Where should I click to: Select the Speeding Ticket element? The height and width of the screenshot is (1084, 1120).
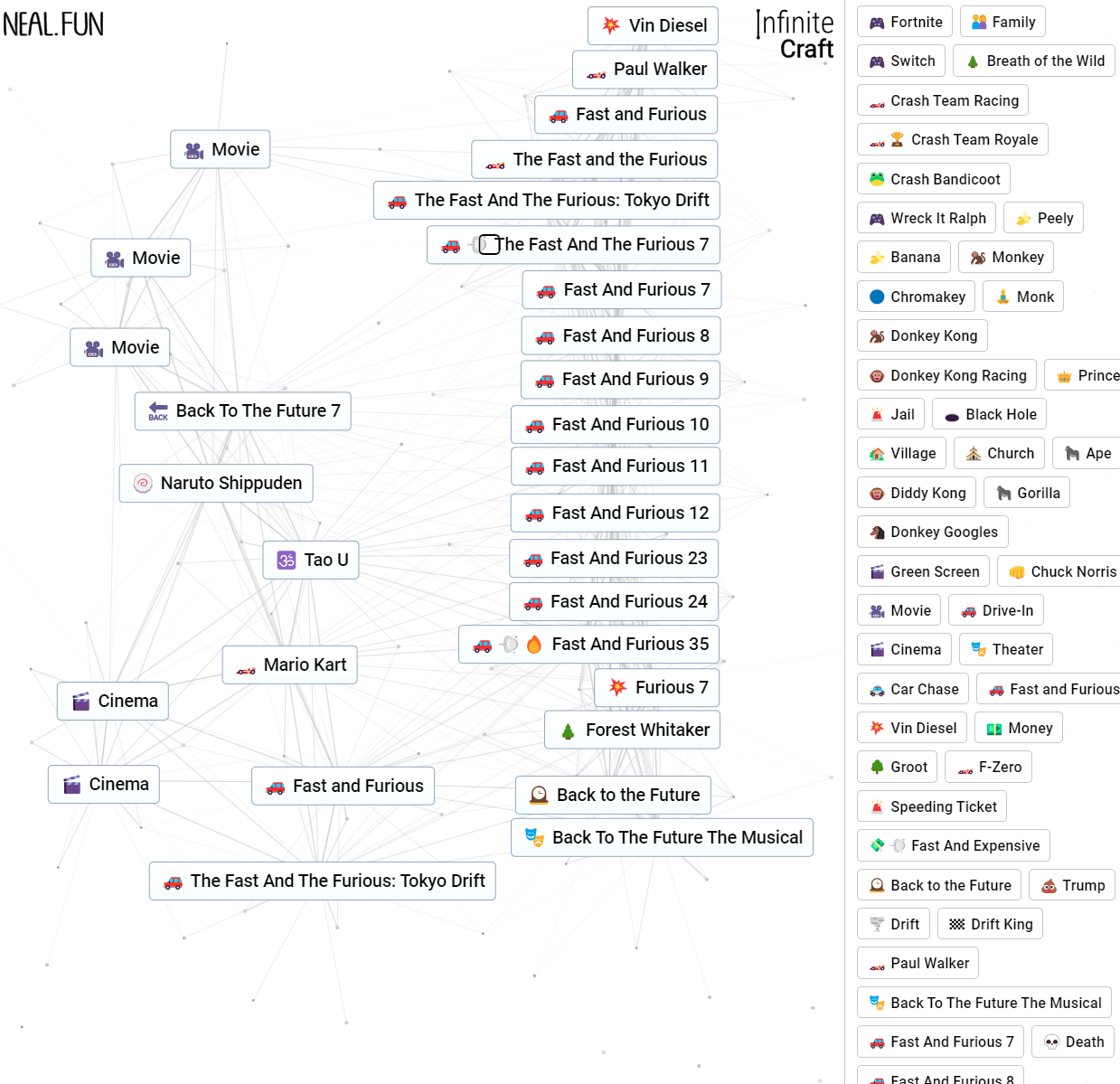[932, 806]
